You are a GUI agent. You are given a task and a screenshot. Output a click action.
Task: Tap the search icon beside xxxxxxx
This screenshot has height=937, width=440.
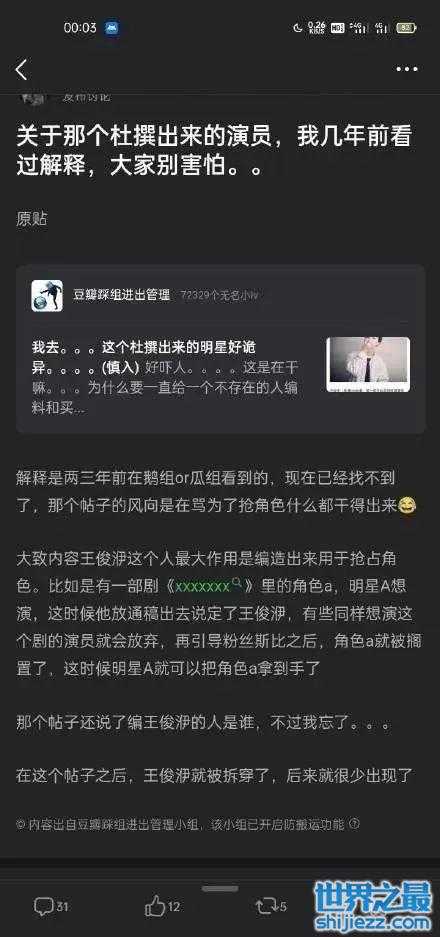pyautogui.click(x=236, y=583)
